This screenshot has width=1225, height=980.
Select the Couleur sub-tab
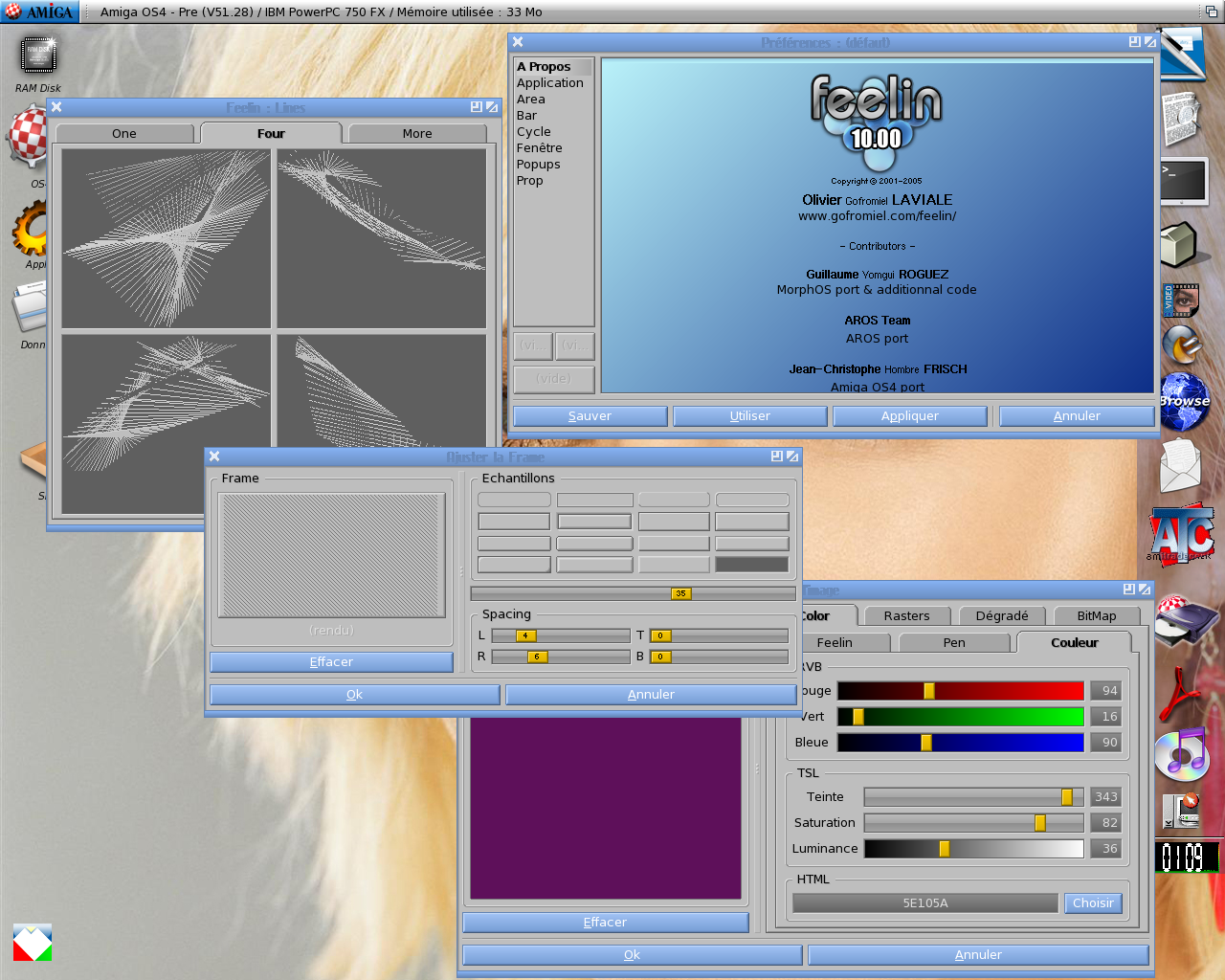(x=1075, y=643)
